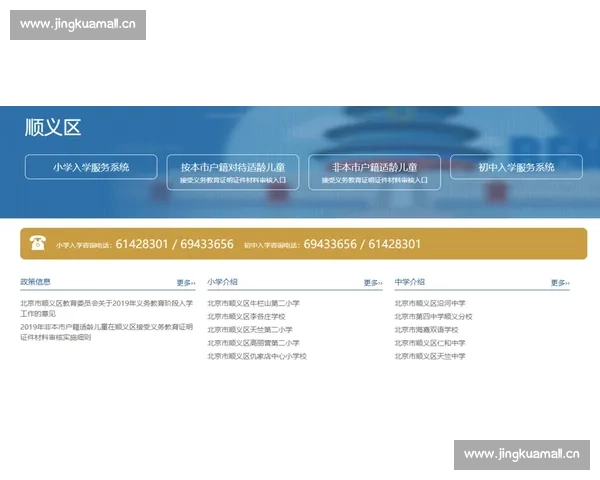600x480 pixels.
Task: Open 北京市顺义区沿河中学 link
Action: point(430,303)
